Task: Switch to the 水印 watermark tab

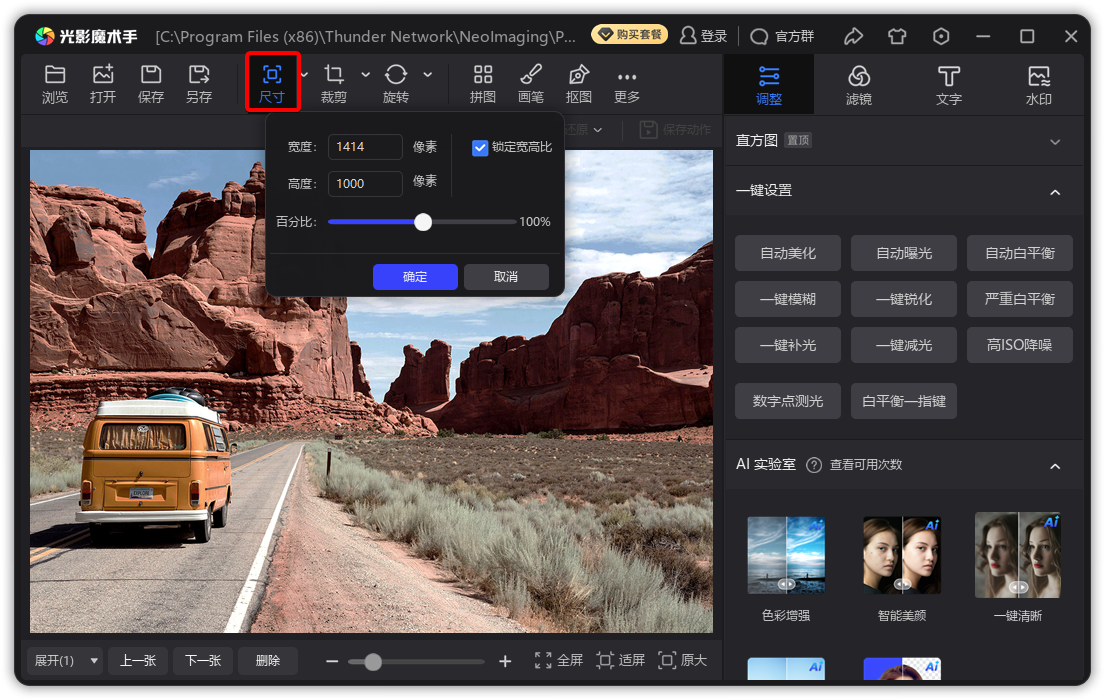Action: [x=1039, y=85]
